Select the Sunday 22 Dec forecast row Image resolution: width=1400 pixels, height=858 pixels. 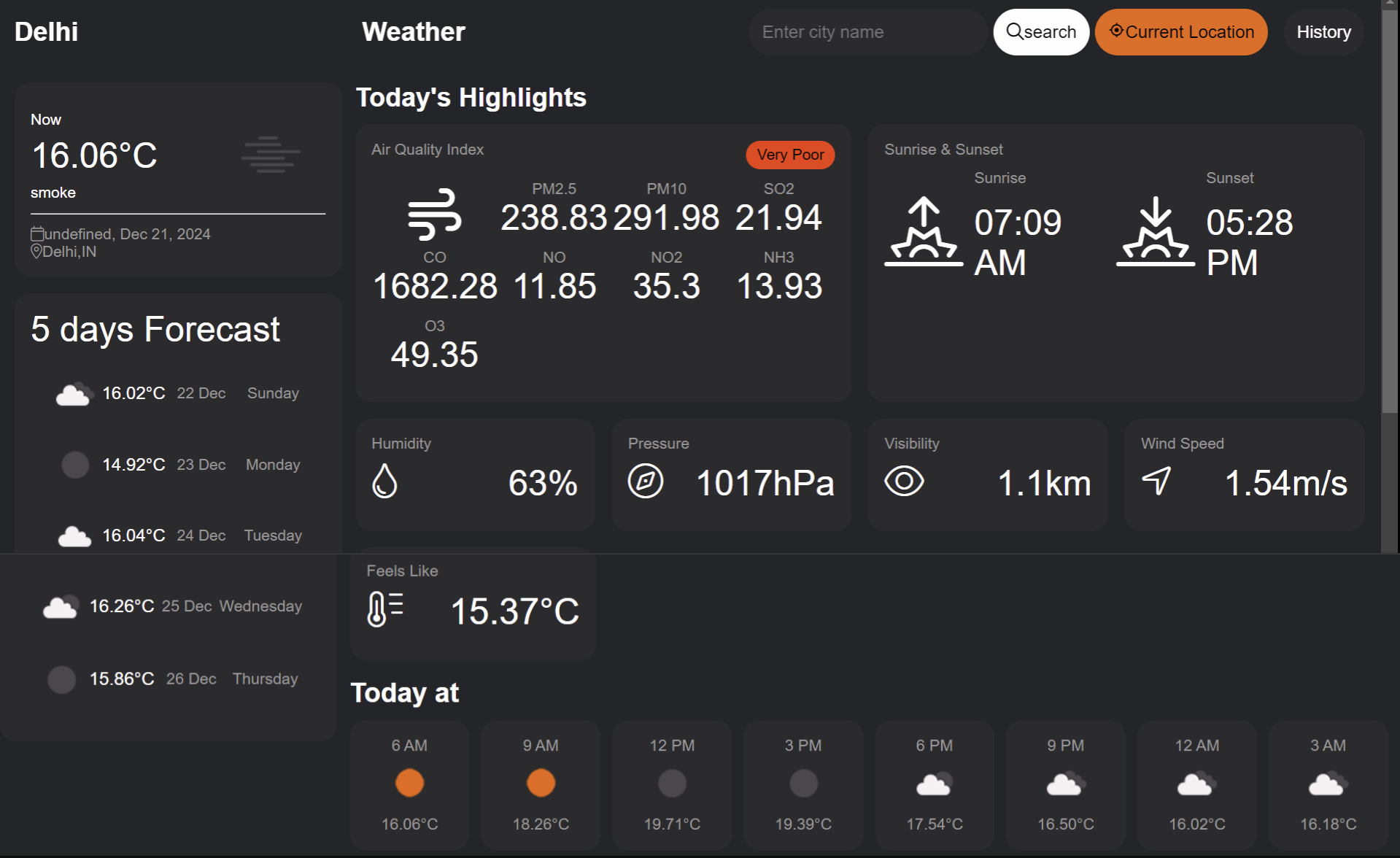pos(178,394)
